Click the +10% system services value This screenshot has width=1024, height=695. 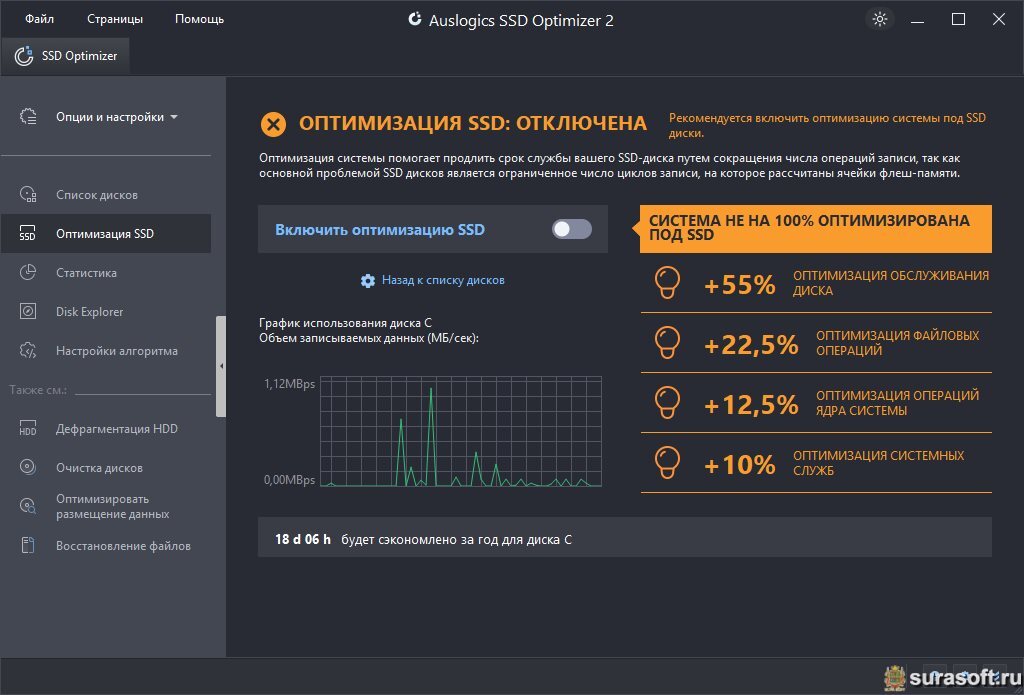click(739, 465)
